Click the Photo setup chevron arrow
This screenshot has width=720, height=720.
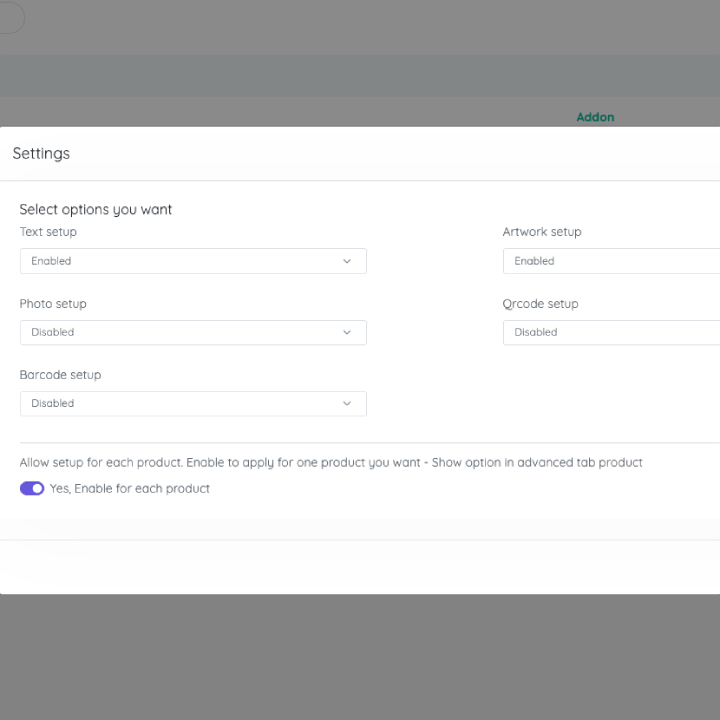[347, 332]
